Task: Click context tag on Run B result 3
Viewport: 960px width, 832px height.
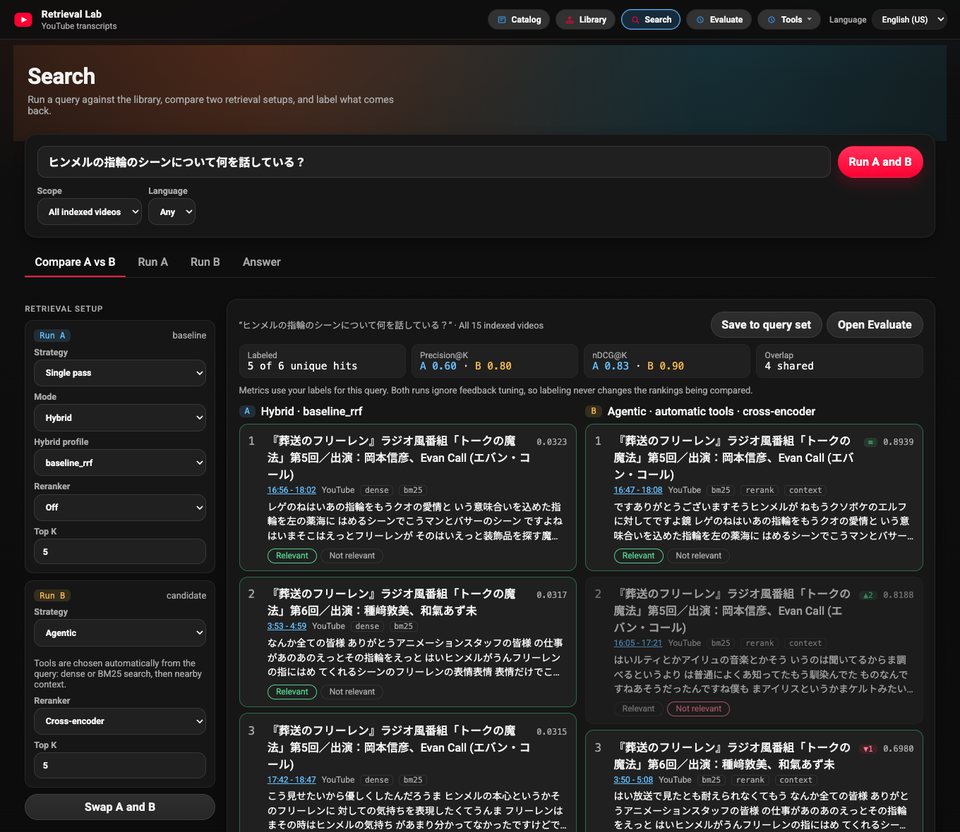Action: point(795,779)
